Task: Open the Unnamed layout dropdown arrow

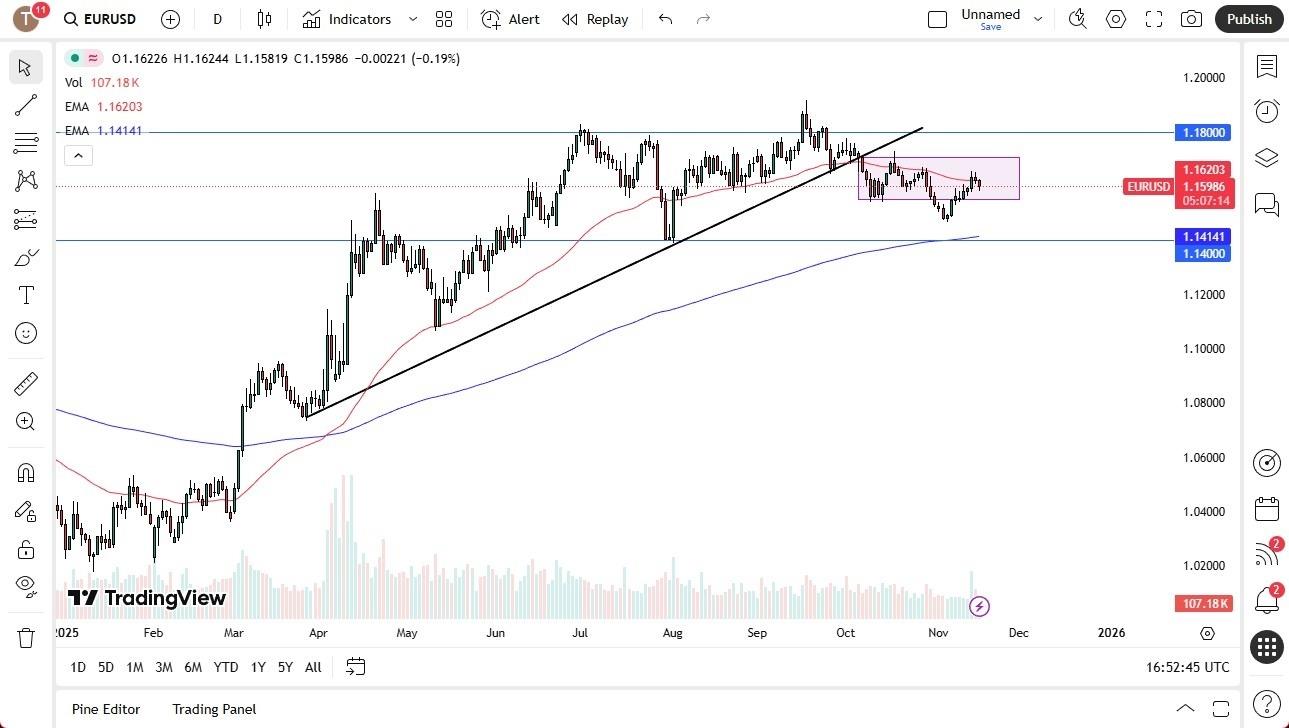Action: pos(1038,19)
